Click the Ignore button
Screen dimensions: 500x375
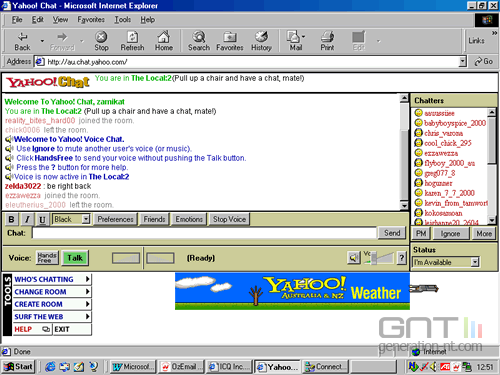tap(450, 234)
